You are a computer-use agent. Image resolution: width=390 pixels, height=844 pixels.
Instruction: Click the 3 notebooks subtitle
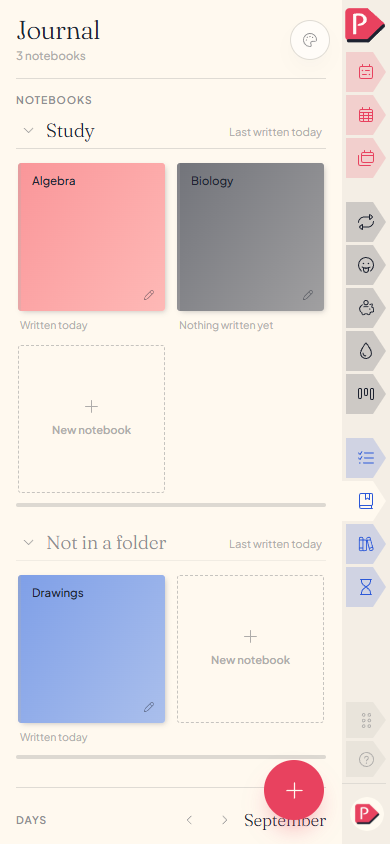pos(51,56)
